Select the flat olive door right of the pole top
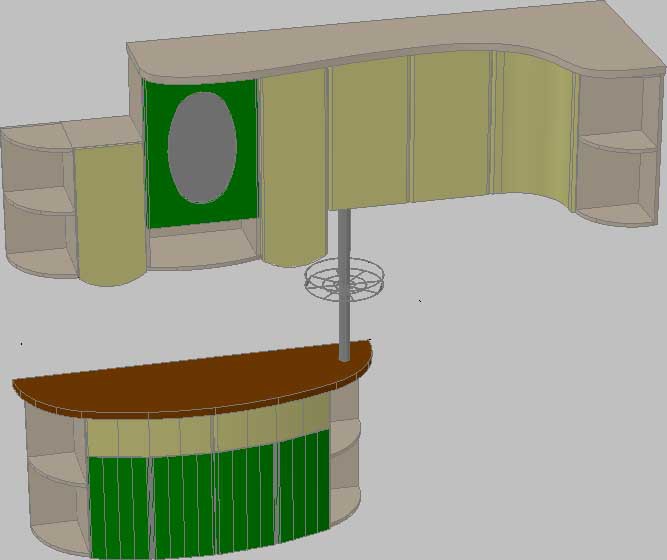 tap(452, 127)
